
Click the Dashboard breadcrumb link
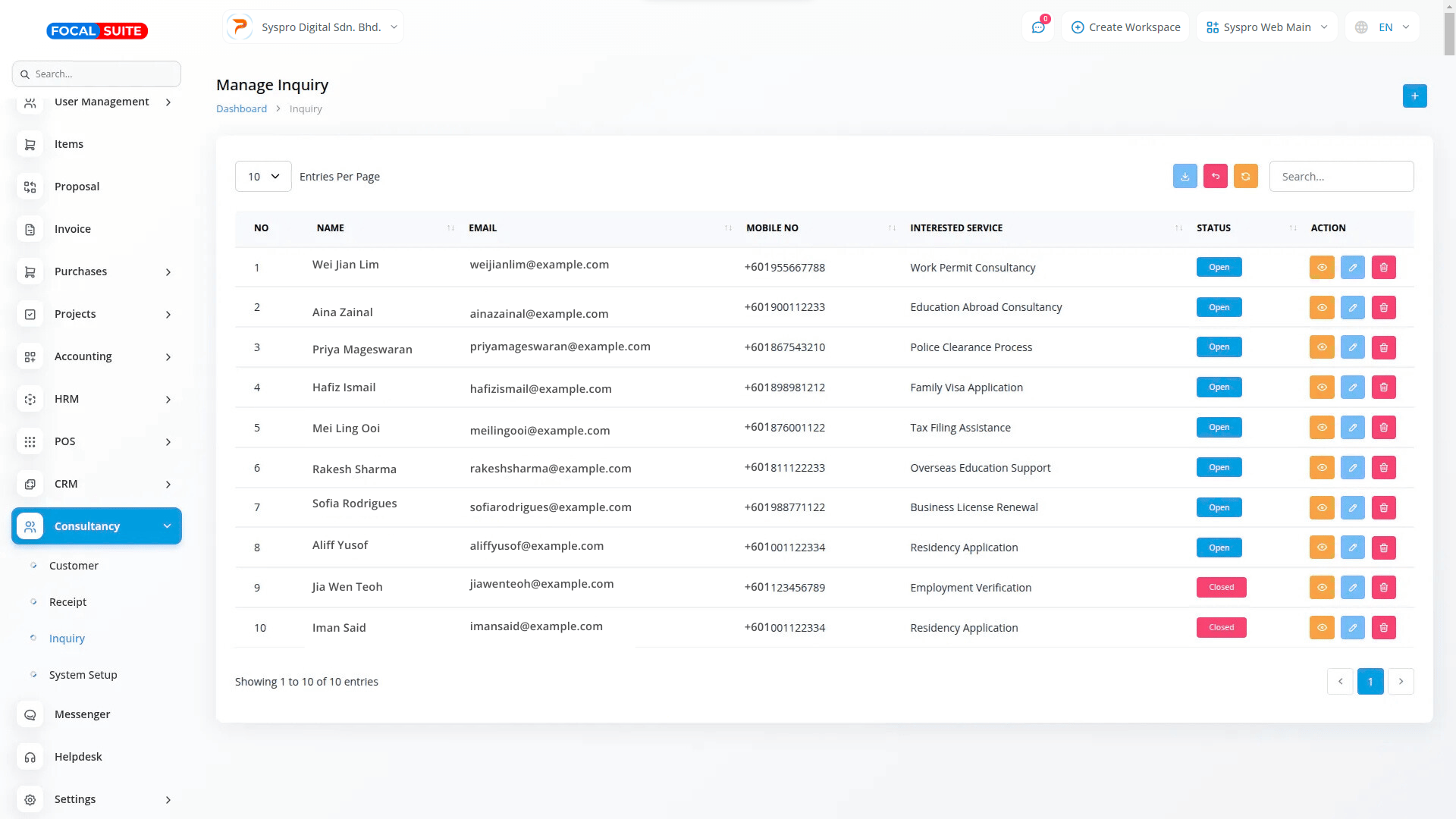tap(241, 108)
